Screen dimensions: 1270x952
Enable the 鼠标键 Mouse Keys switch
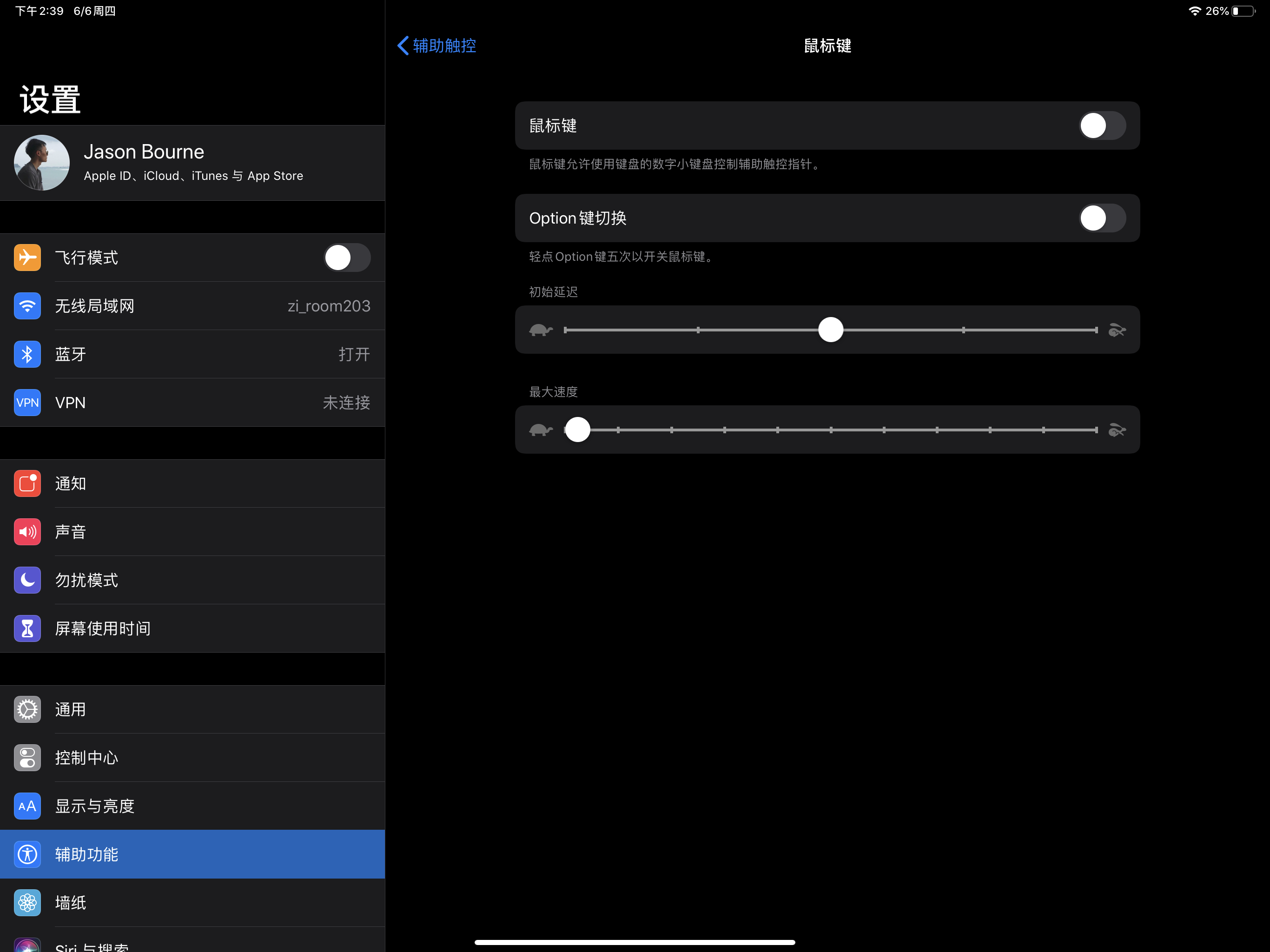point(1101,126)
